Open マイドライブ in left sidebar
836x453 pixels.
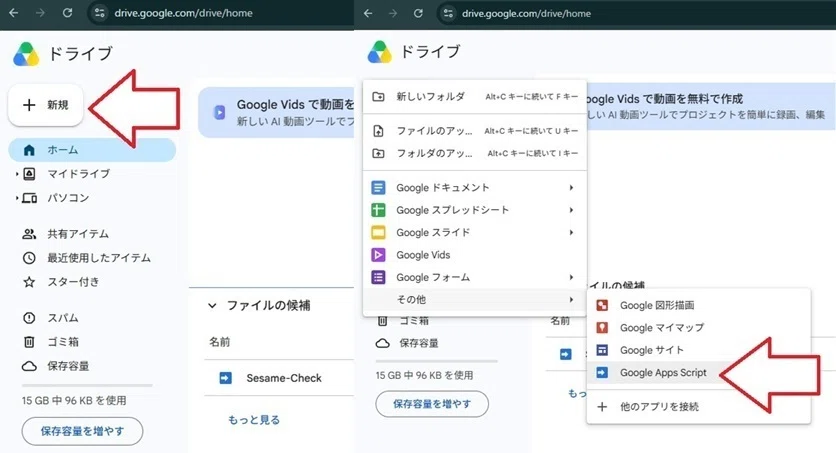pyautogui.click(x=78, y=174)
